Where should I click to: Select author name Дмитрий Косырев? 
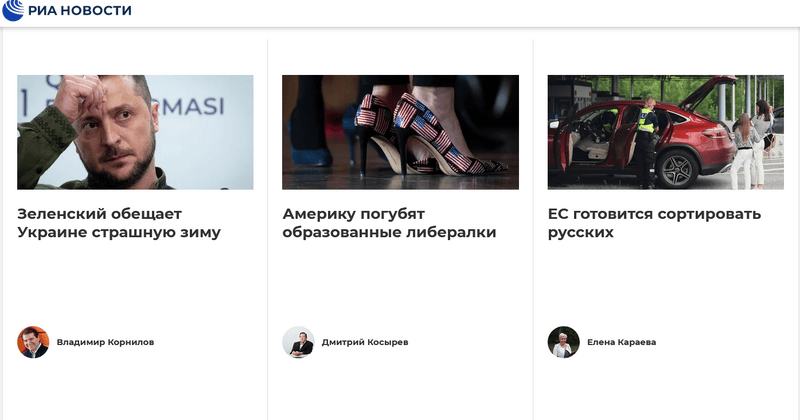(x=365, y=342)
